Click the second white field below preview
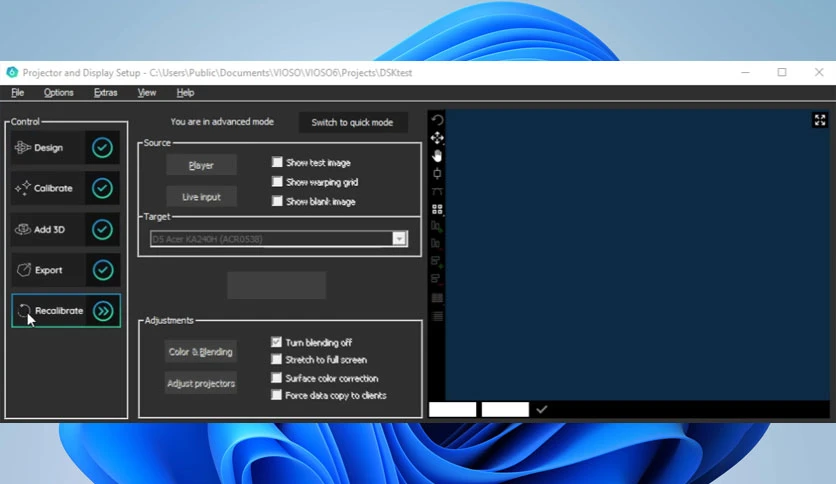Viewport: 836px width, 484px height. pos(505,409)
